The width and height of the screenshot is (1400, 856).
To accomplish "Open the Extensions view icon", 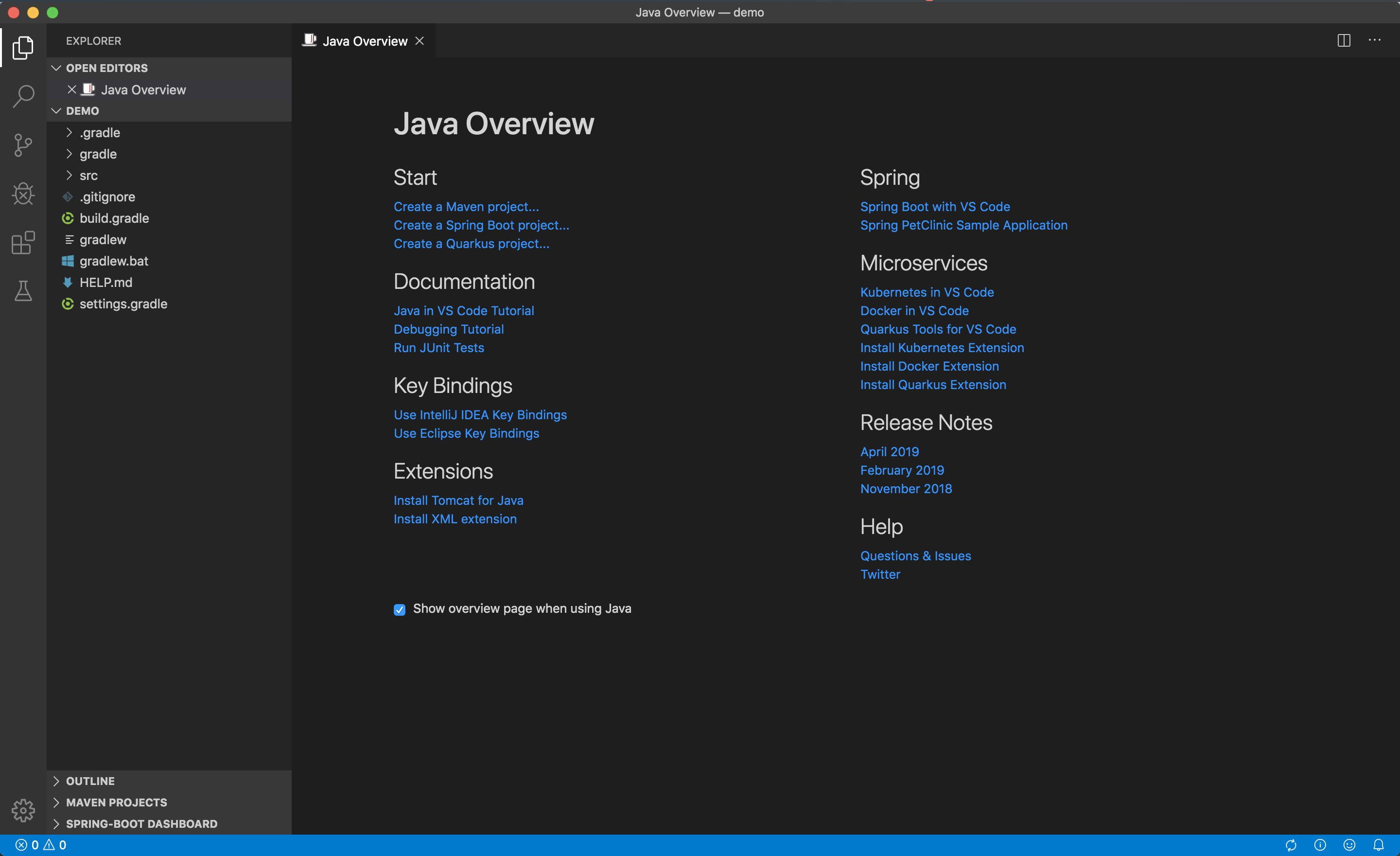I will (23, 243).
